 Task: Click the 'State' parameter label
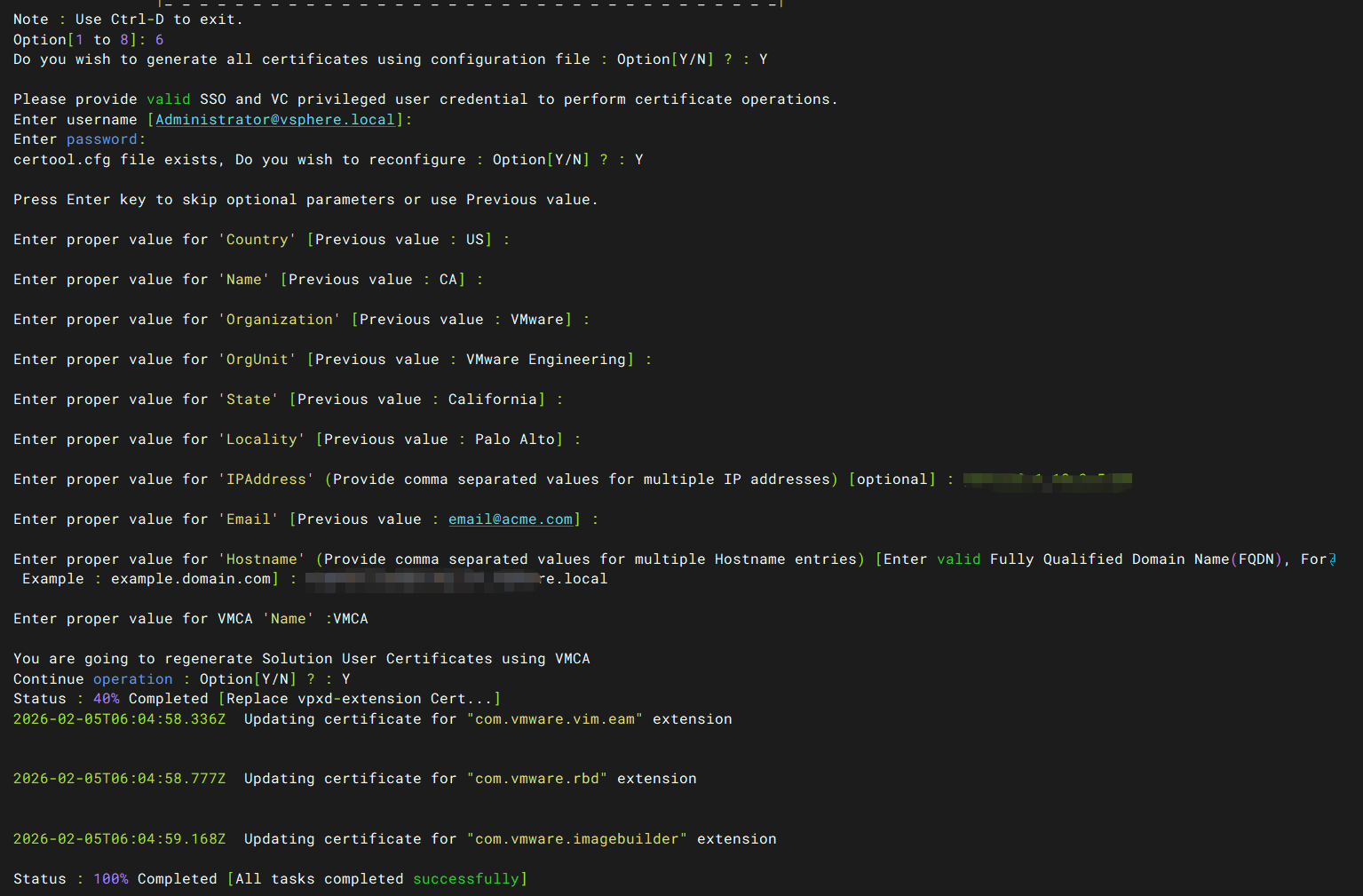tap(248, 400)
